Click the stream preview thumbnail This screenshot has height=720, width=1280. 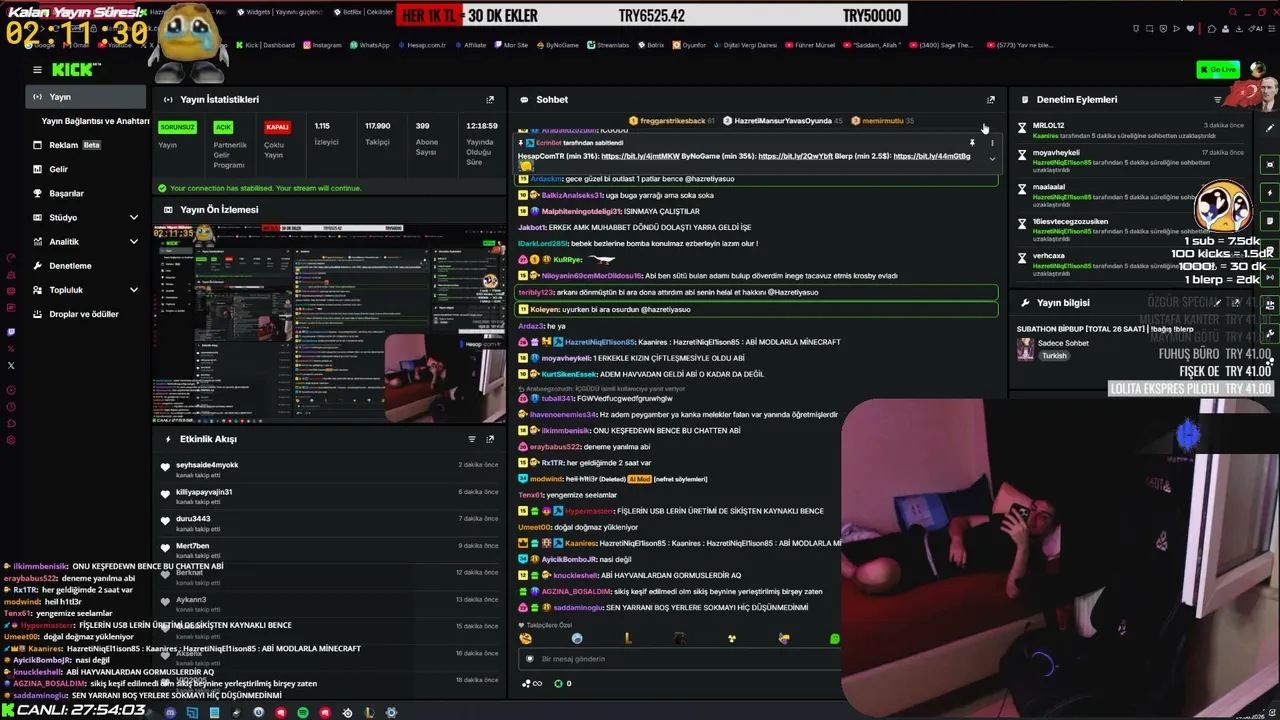tap(330, 324)
